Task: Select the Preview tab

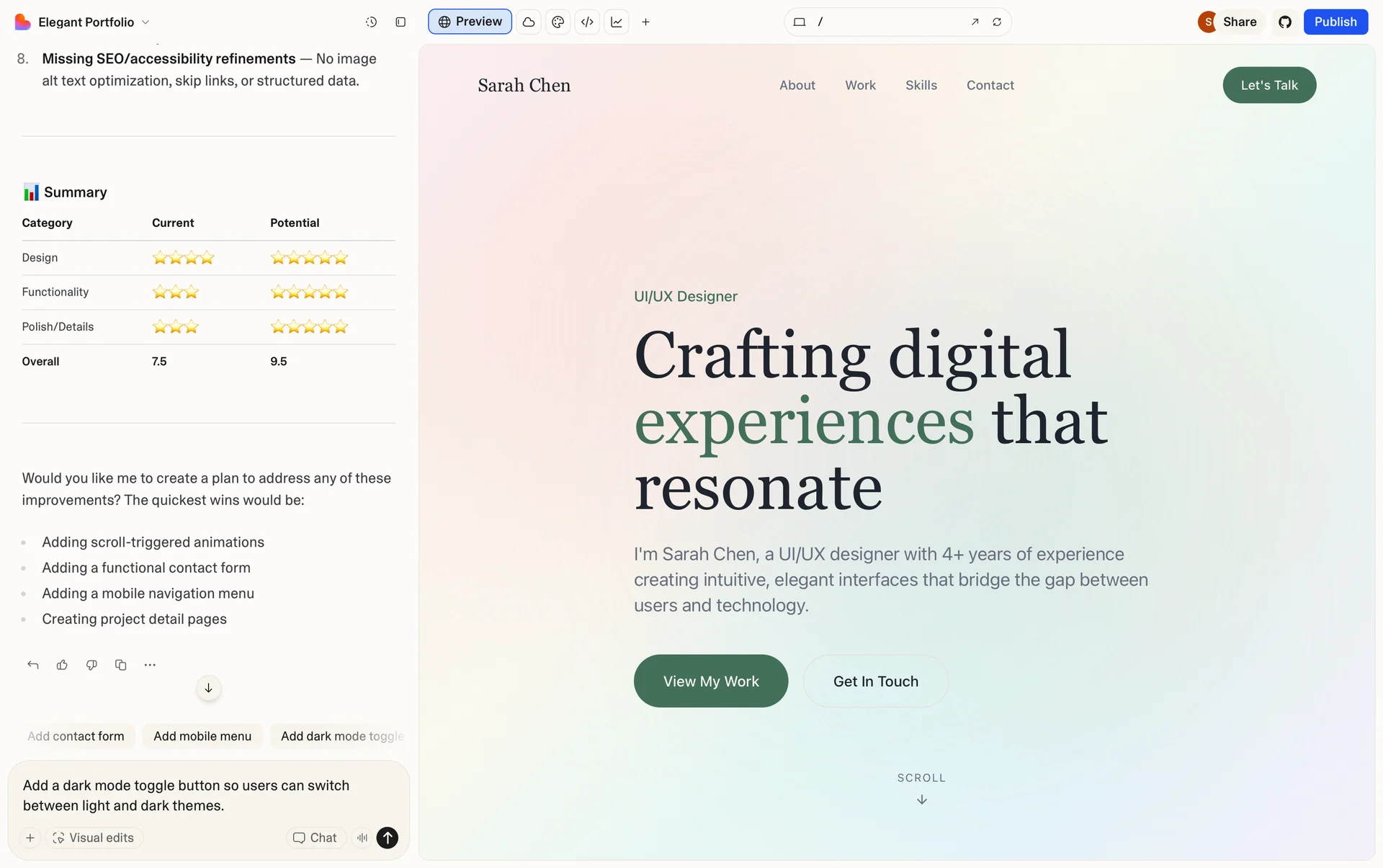Action: 470,22
